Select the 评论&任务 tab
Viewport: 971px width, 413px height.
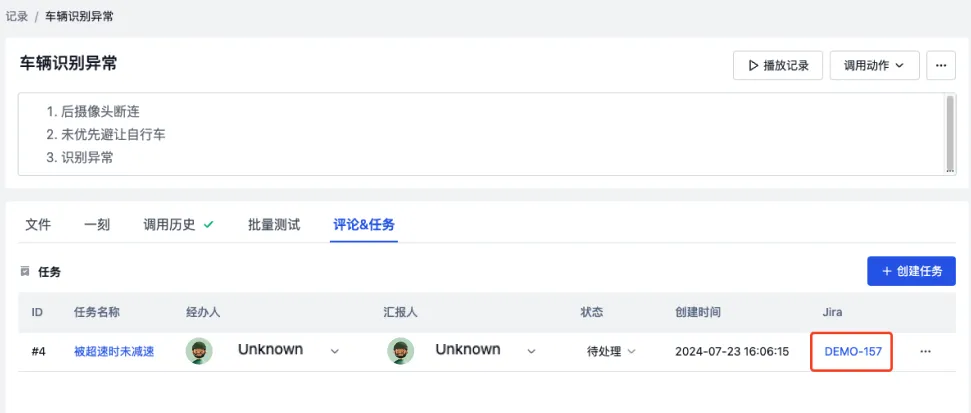364,225
